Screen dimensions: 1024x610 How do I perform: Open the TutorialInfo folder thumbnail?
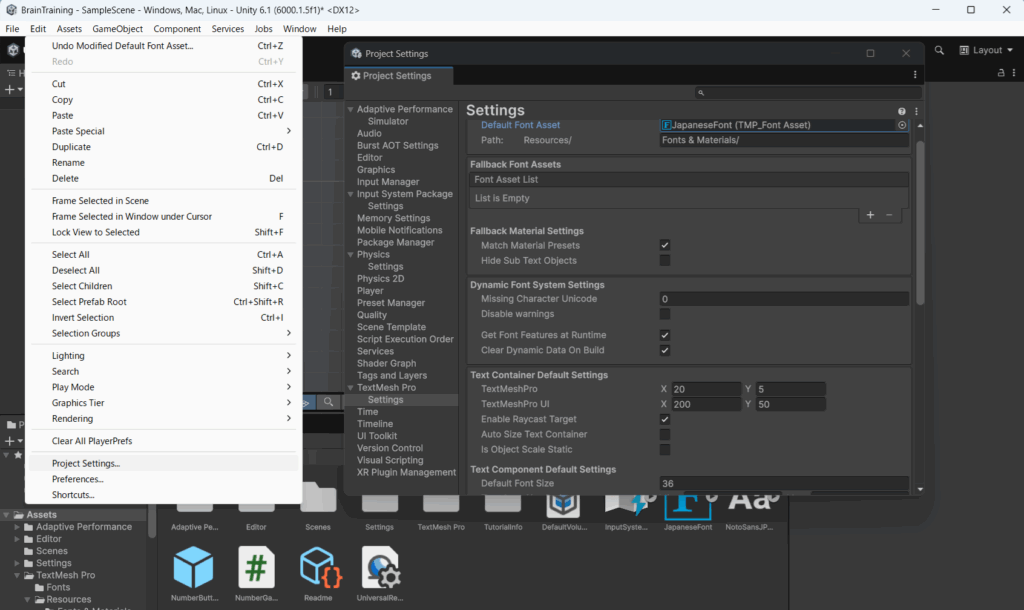pos(503,504)
